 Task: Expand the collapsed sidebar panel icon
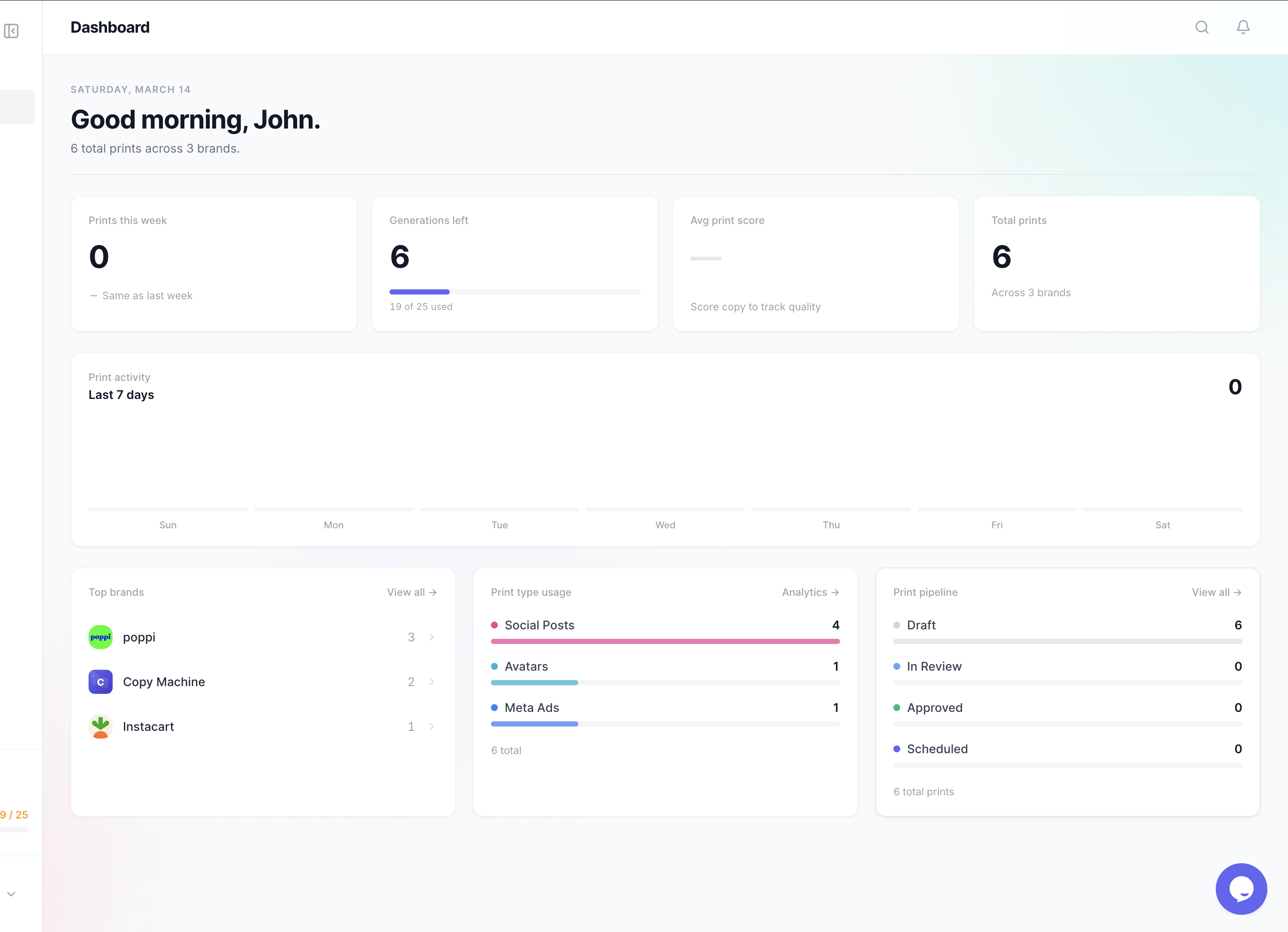tap(11, 31)
